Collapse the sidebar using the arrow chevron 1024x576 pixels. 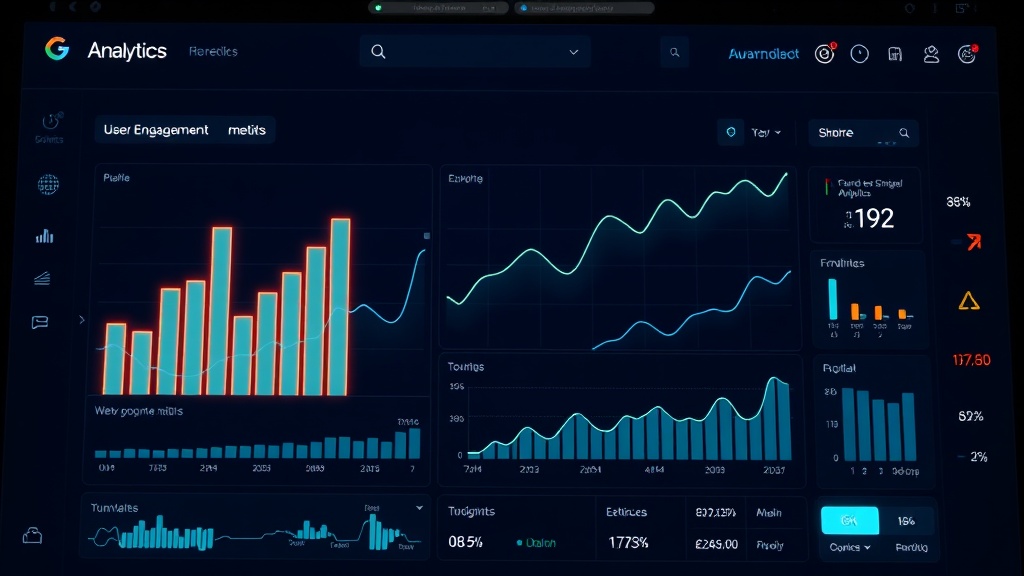pyautogui.click(x=81, y=319)
